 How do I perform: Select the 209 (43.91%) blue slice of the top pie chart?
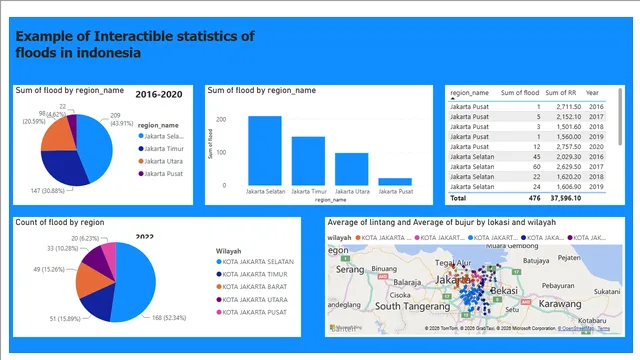click(x=97, y=147)
